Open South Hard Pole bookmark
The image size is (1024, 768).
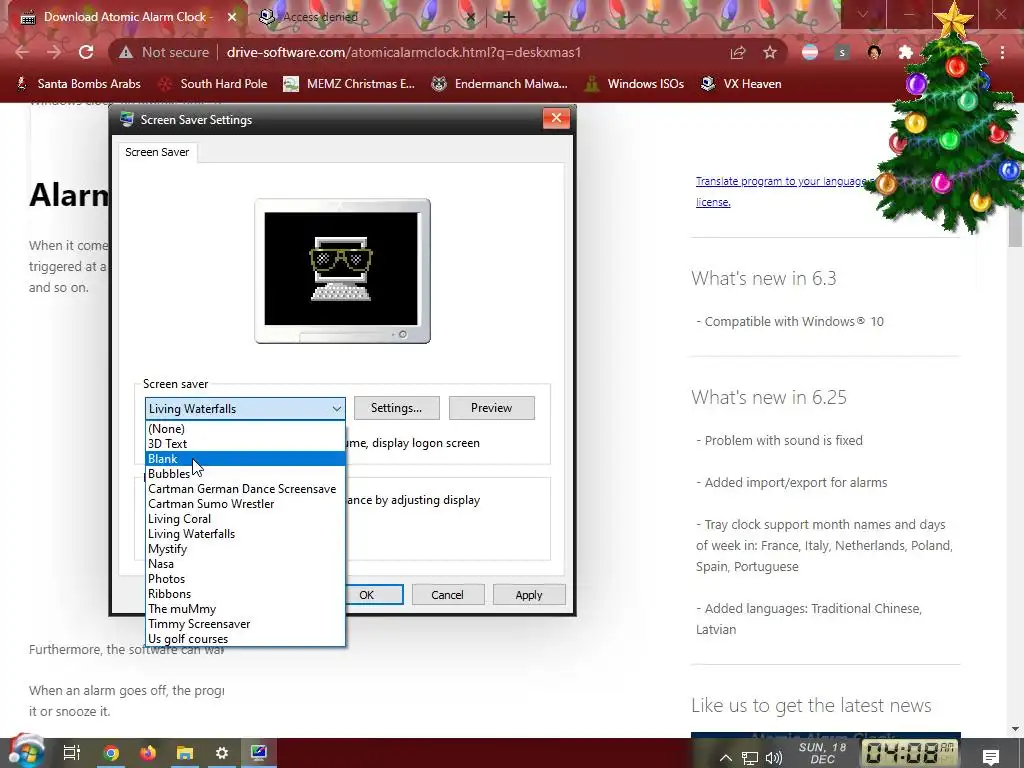214,84
